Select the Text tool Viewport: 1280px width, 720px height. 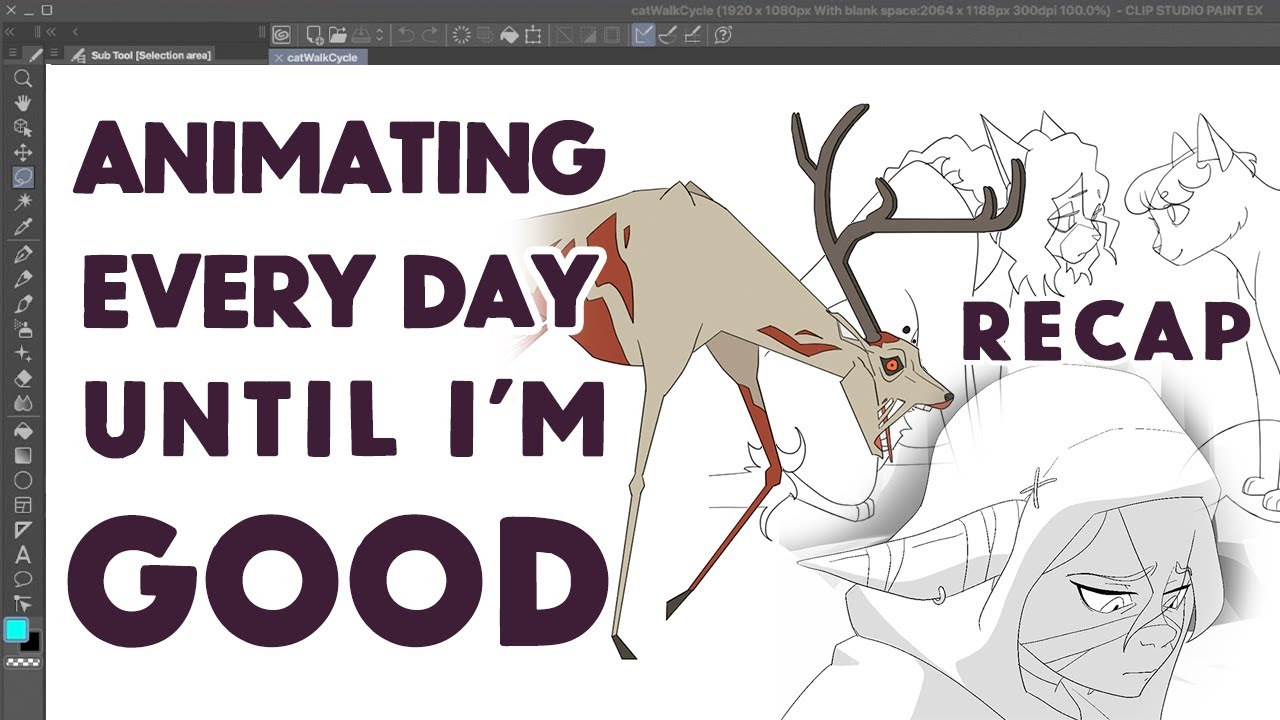tap(22, 555)
